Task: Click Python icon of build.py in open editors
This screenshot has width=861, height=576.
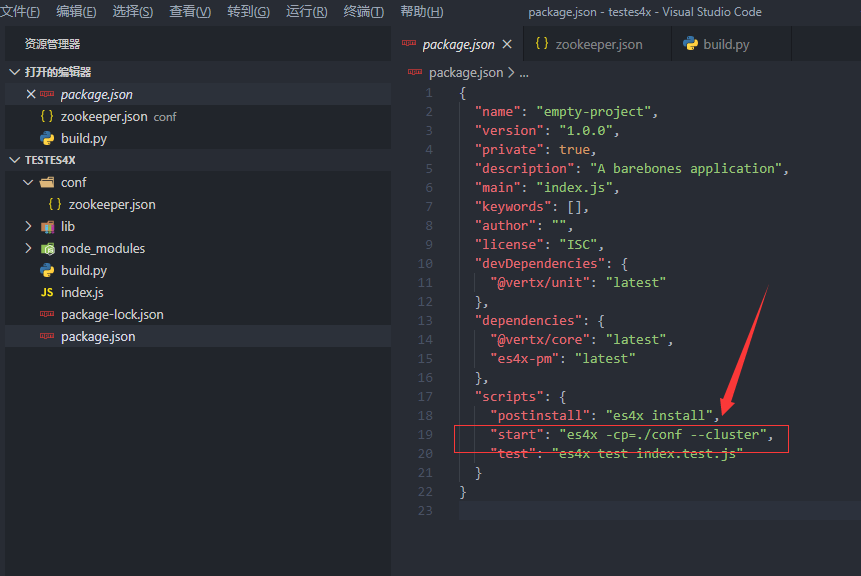Action: coord(47,138)
